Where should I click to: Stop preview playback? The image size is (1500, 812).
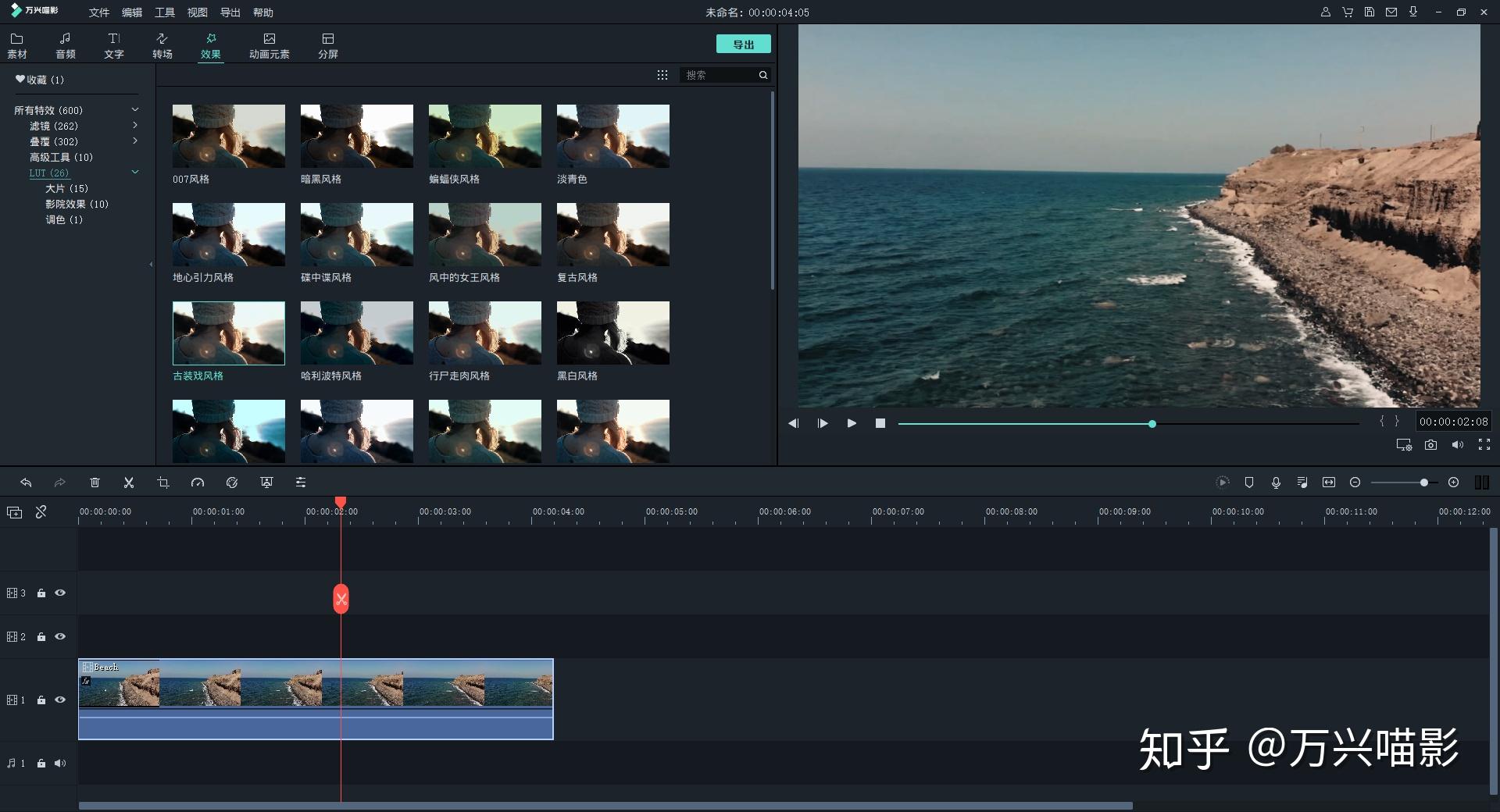[x=880, y=423]
